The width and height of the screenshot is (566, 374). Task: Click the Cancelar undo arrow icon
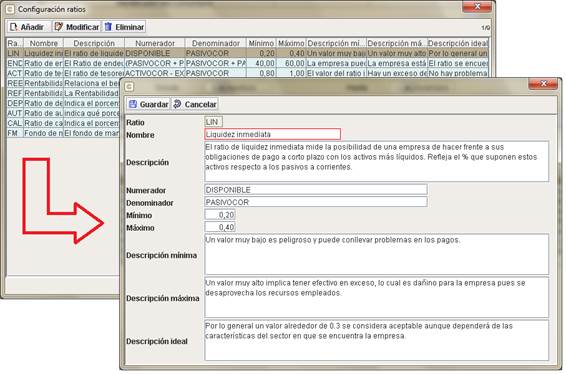177,104
